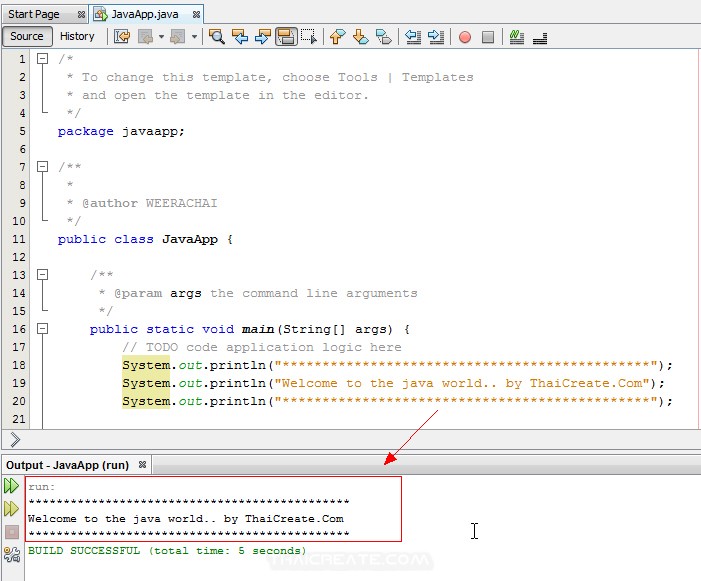Click the Uncomment lines icon

[x=540, y=38]
